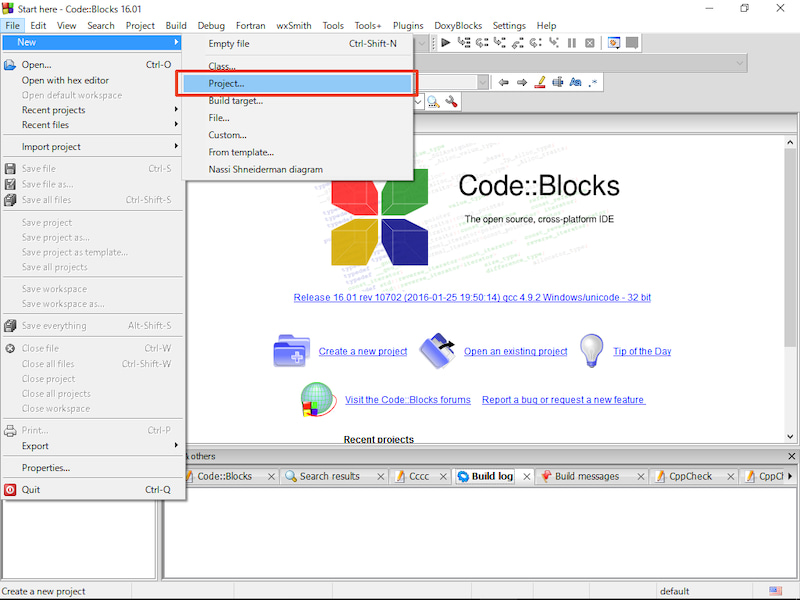Switch to the Cccc tab
800x600 pixels.
coord(418,476)
